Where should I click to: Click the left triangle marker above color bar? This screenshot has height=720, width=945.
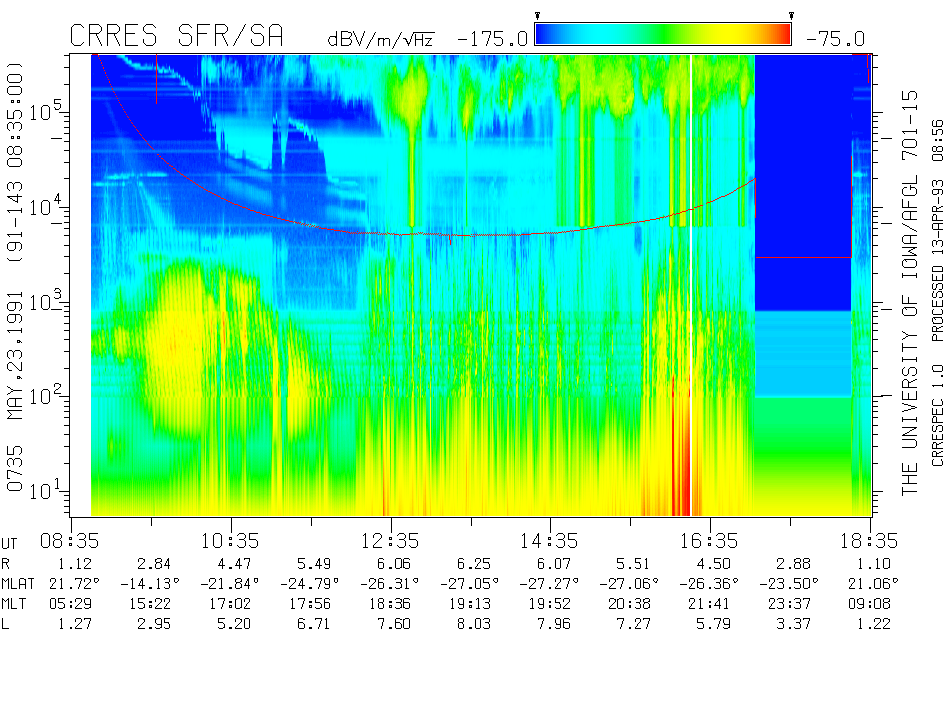[x=538, y=16]
